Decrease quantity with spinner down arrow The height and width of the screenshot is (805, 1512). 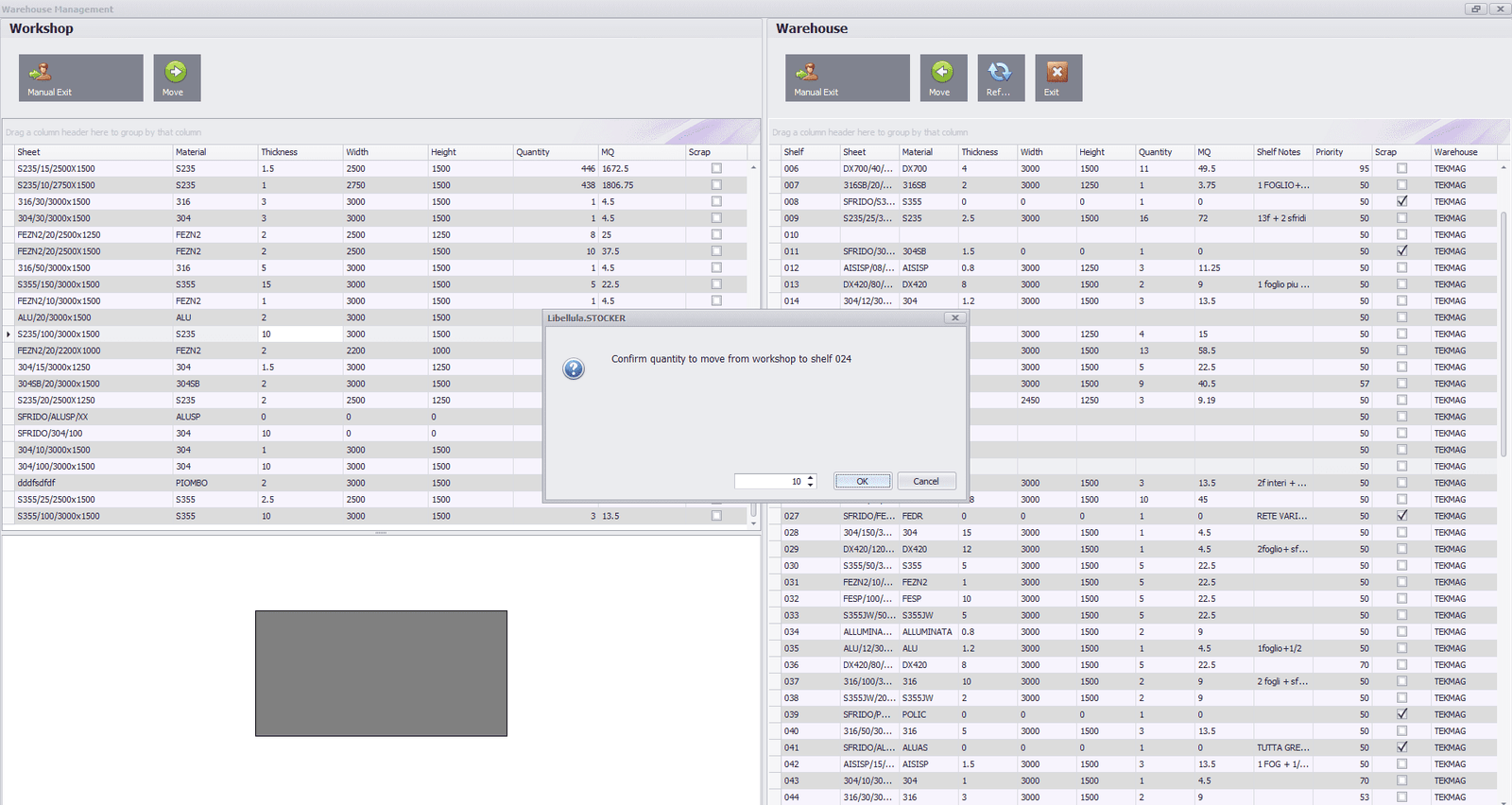[811, 485]
